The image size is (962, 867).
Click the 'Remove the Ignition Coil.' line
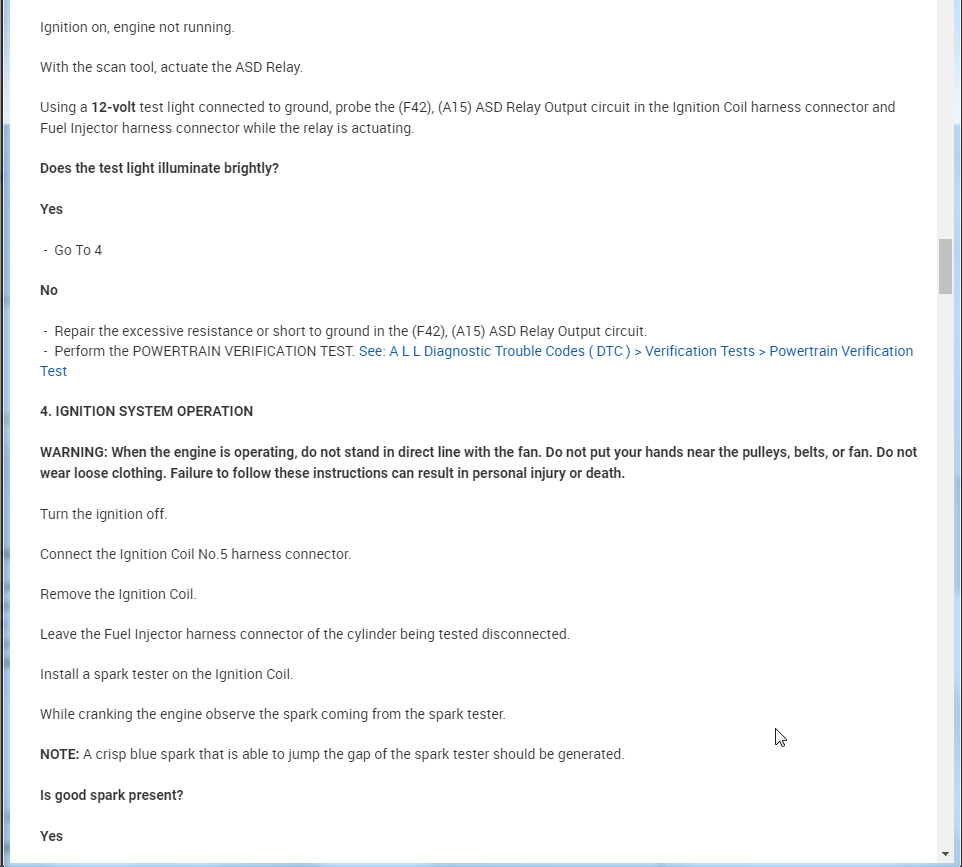(118, 594)
